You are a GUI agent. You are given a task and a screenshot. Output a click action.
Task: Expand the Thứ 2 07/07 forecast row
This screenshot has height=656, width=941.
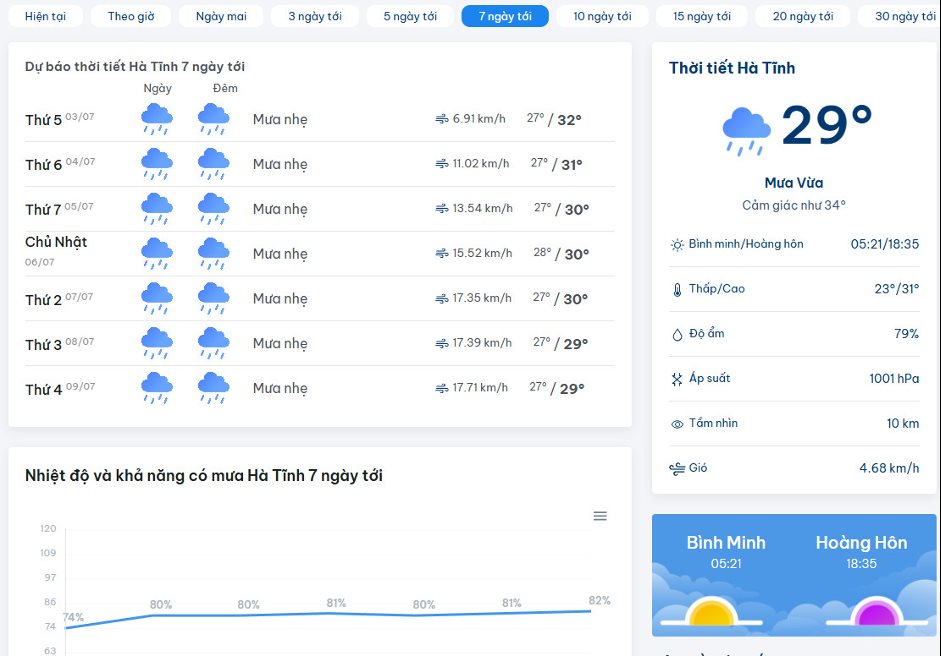[x=320, y=298]
